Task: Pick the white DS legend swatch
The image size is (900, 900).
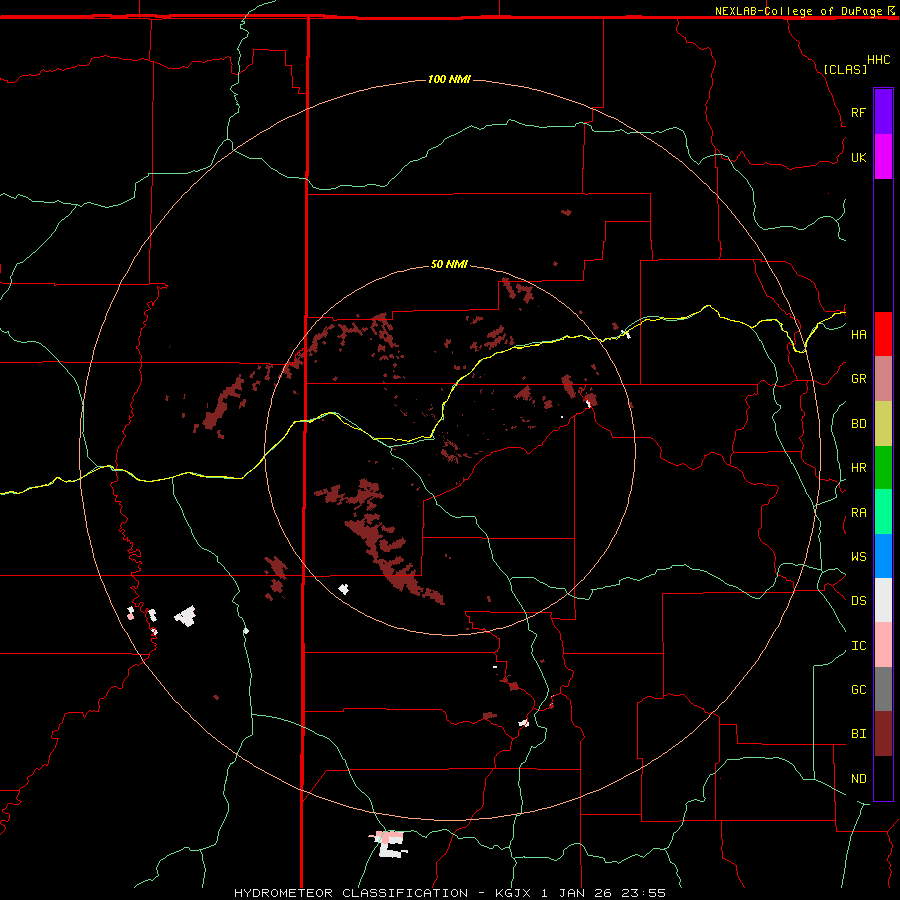Action: click(x=883, y=600)
